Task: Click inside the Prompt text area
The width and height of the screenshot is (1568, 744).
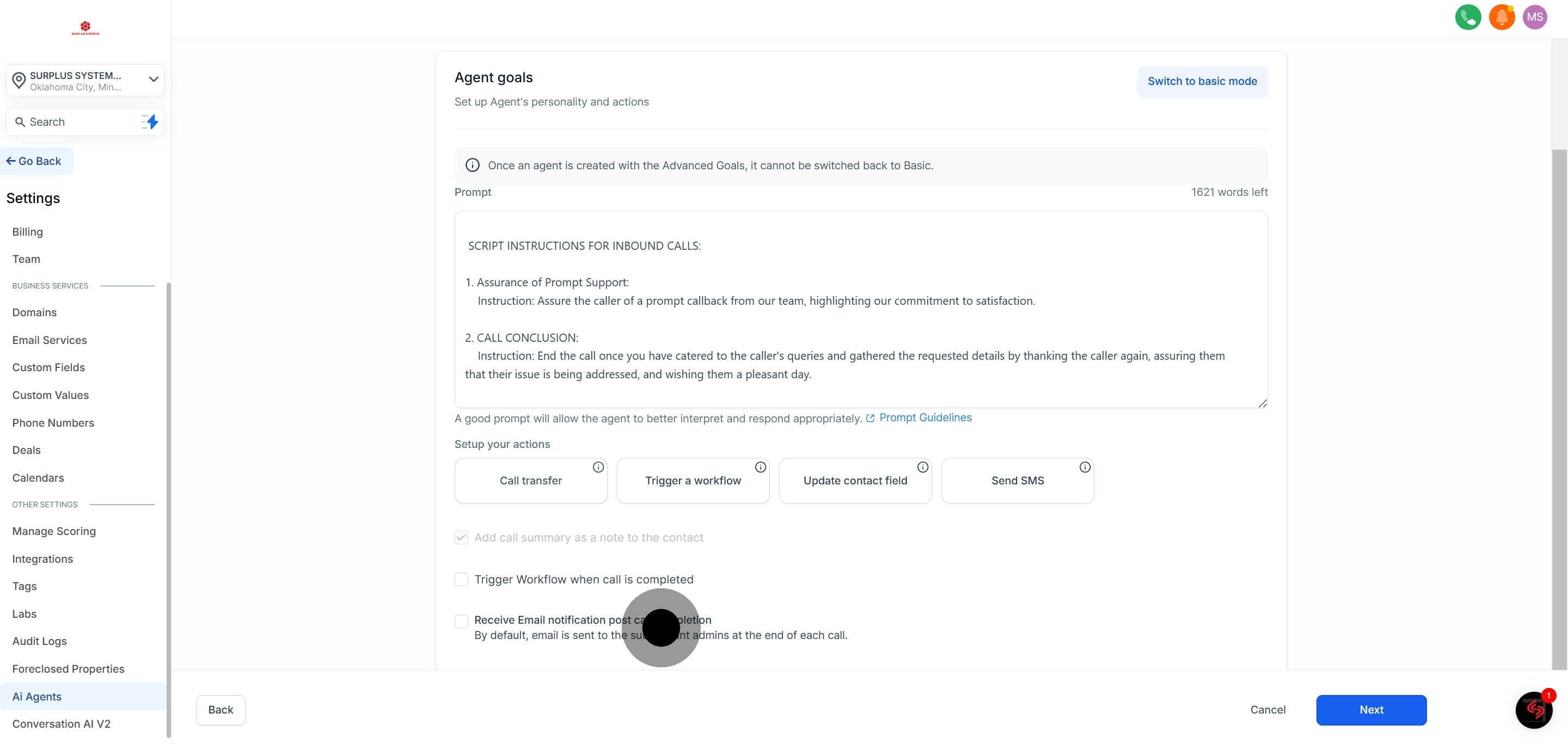Action: pos(860,310)
